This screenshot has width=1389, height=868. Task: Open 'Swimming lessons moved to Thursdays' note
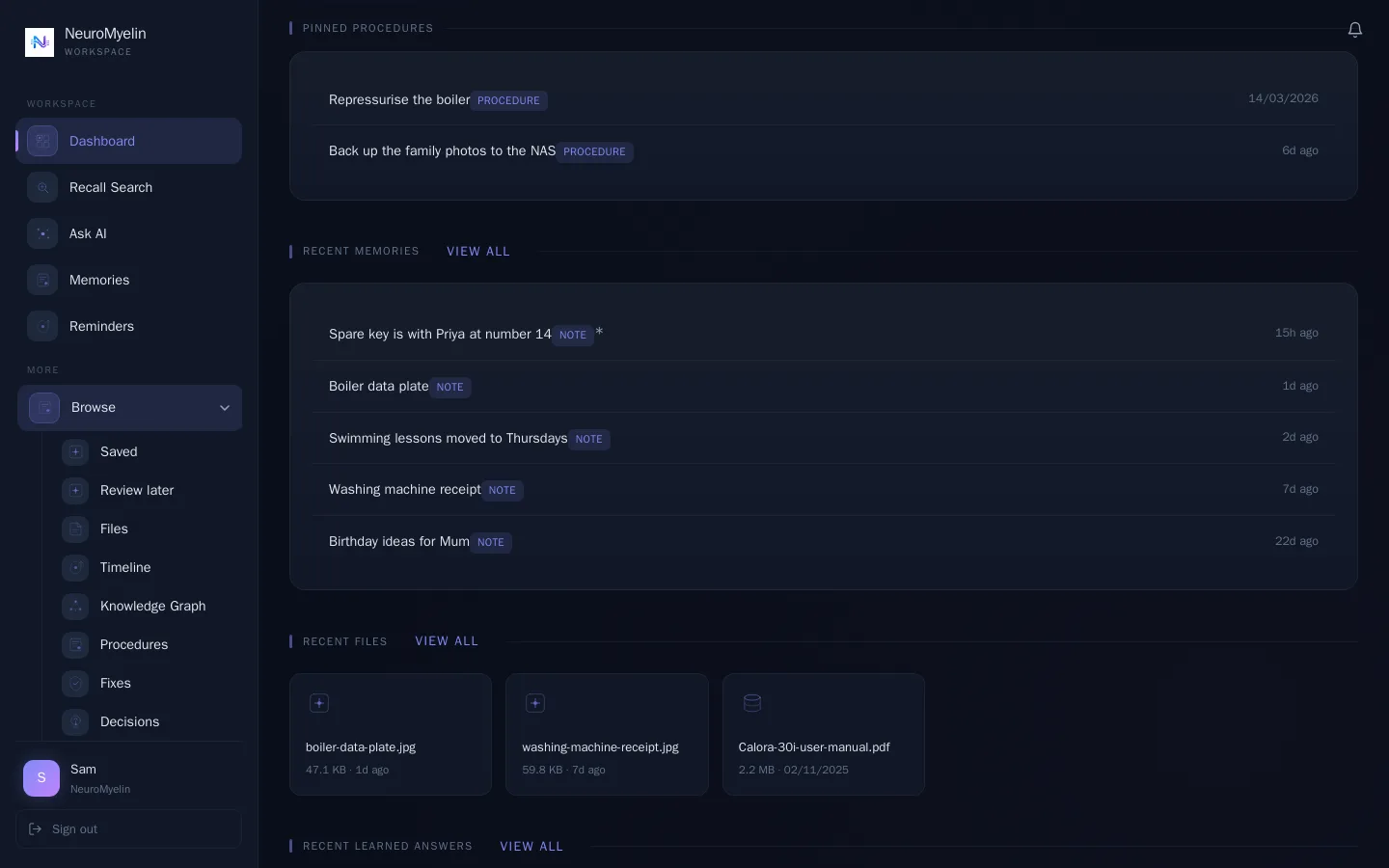pos(824,438)
